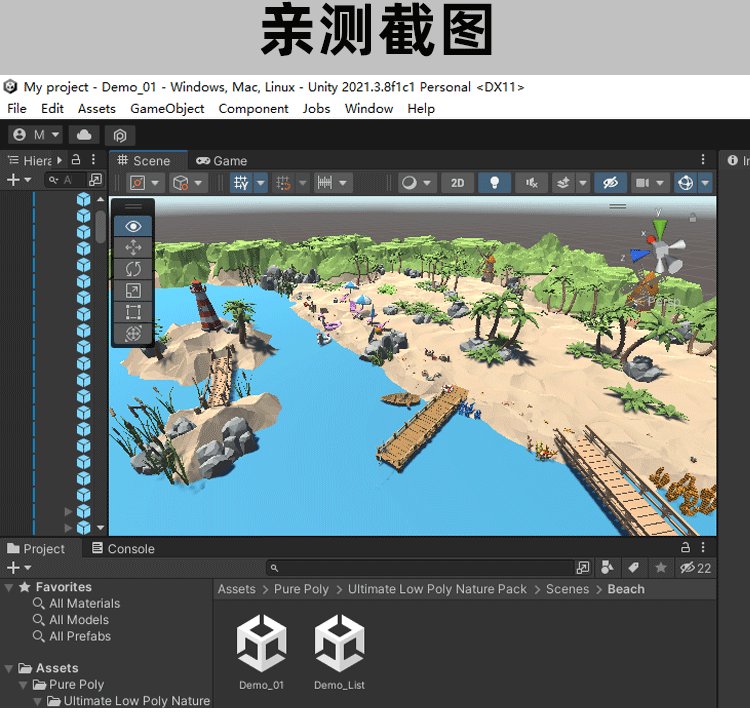Lock the Hierarchy panel
750x724 pixels.
pos(76,159)
